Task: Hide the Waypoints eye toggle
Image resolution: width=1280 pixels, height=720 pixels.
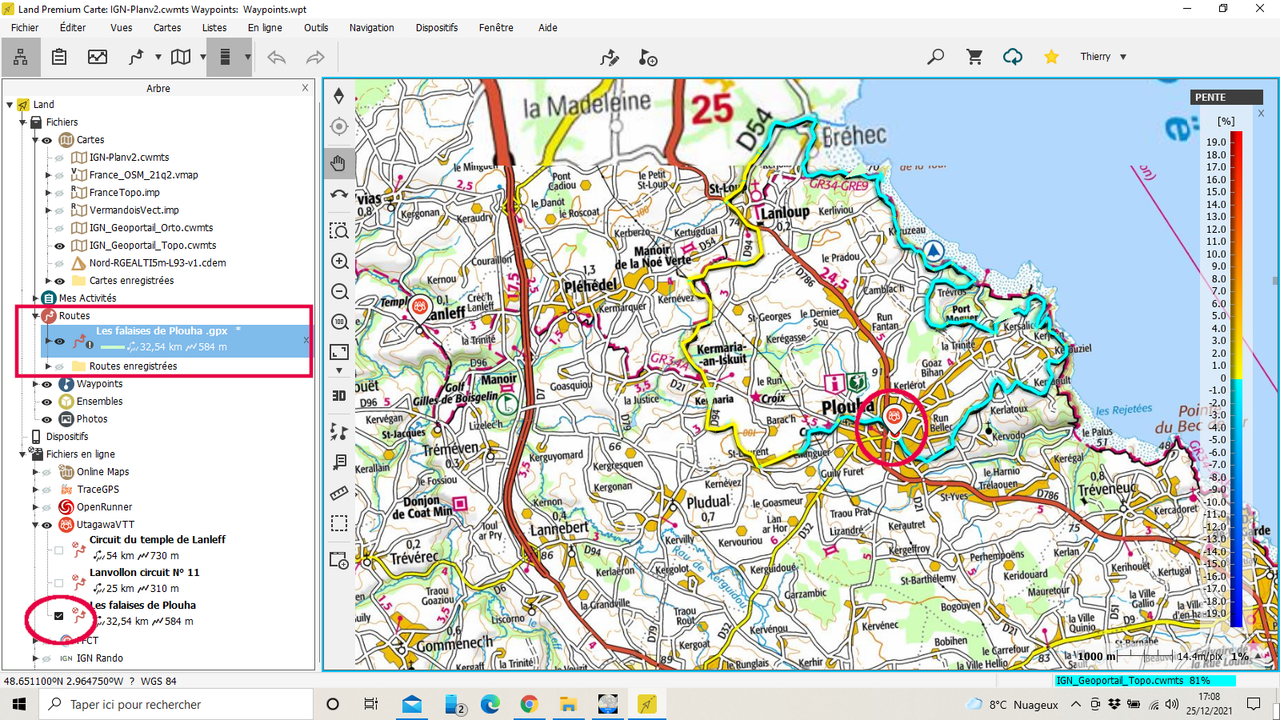Action: [x=46, y=384]
